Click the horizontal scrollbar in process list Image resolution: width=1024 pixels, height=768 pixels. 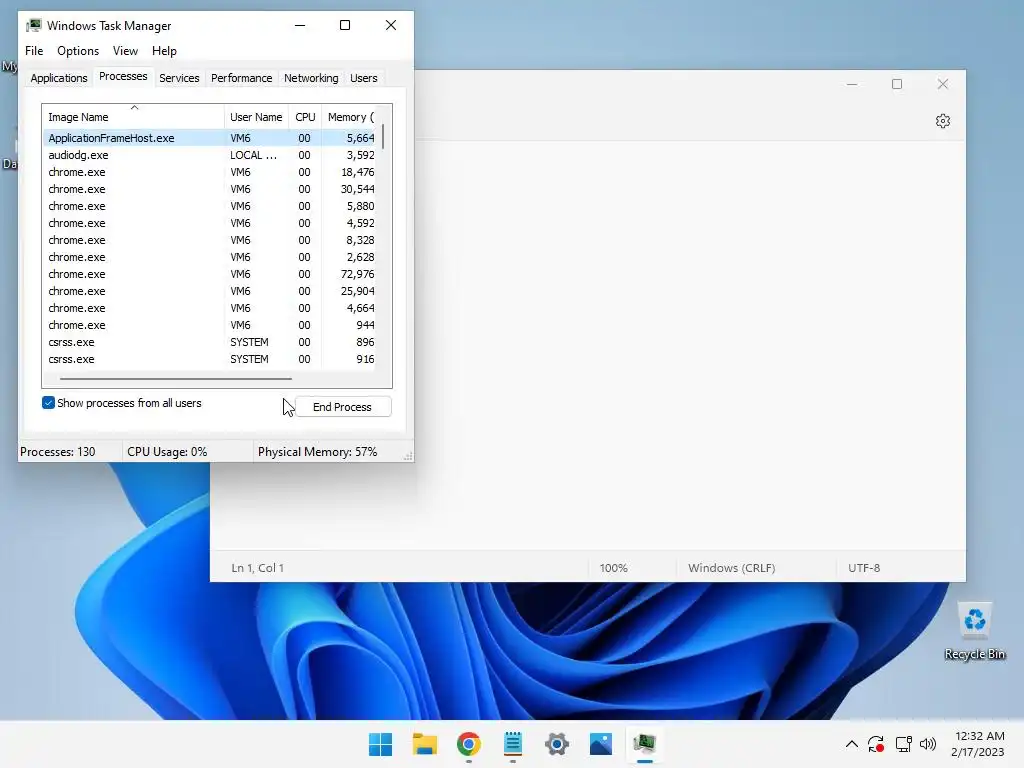point(175,378)
